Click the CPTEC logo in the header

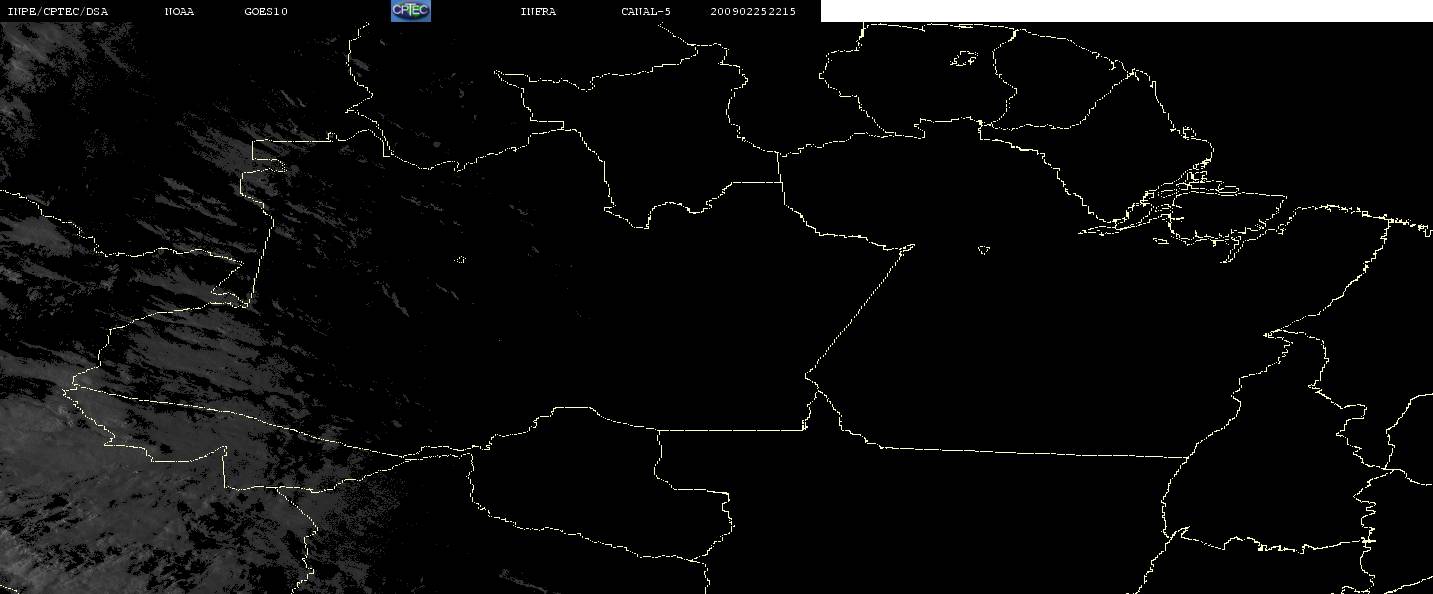(410, 11)
